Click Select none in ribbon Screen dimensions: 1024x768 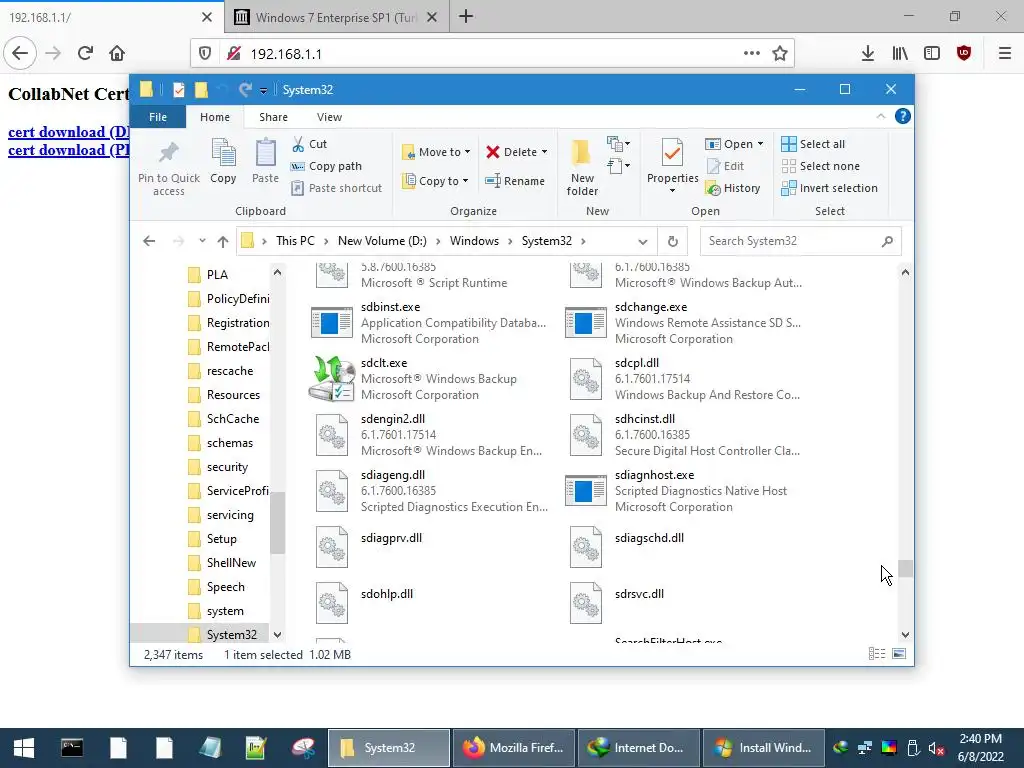coord(821,166)
